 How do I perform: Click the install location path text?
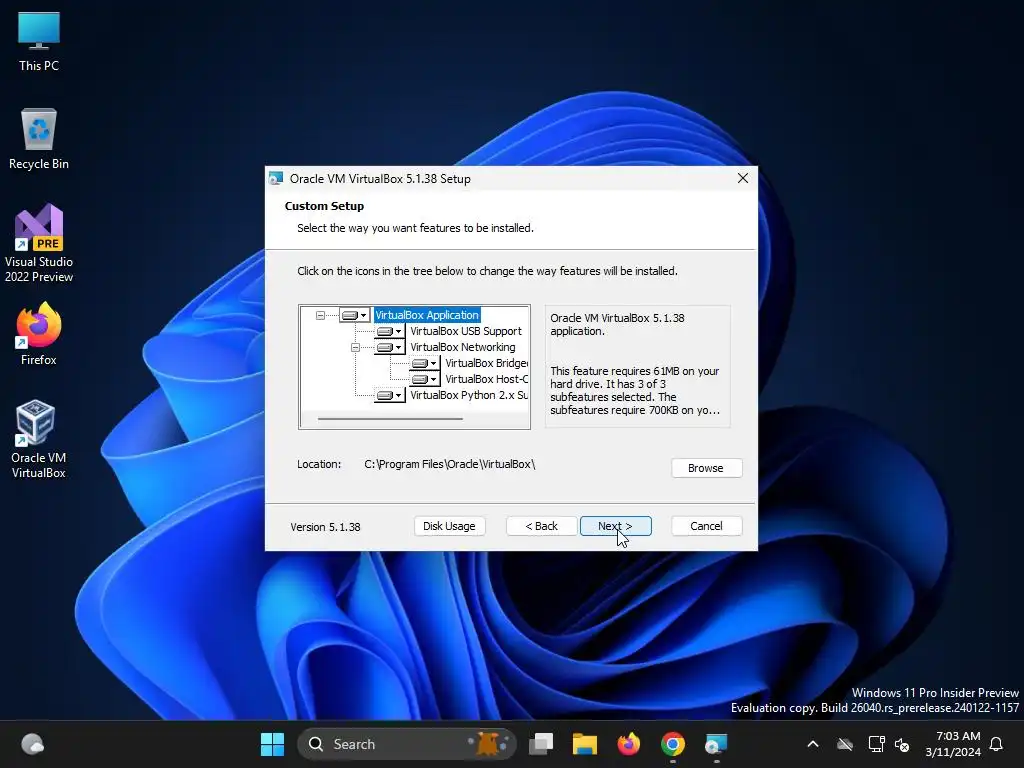(x=450, y=464)
